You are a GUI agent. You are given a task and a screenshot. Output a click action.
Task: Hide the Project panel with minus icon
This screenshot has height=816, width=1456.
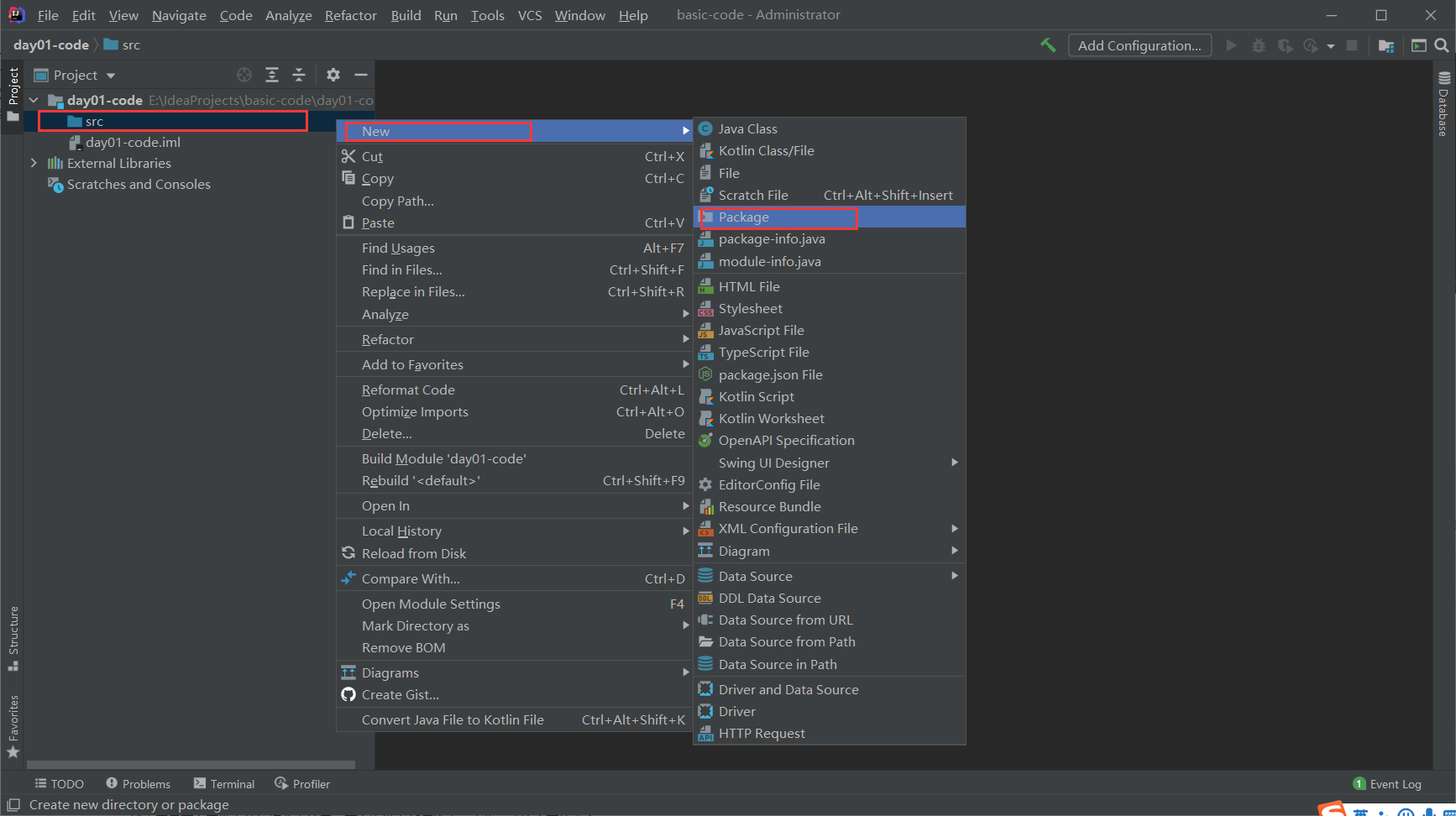(361, 75)
